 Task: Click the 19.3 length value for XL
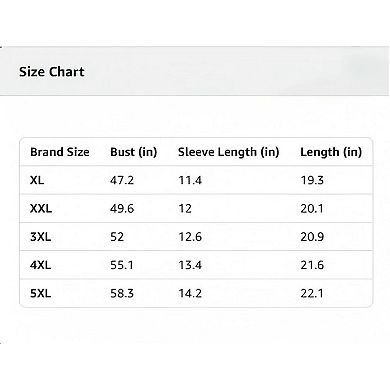tap(312, 180)
